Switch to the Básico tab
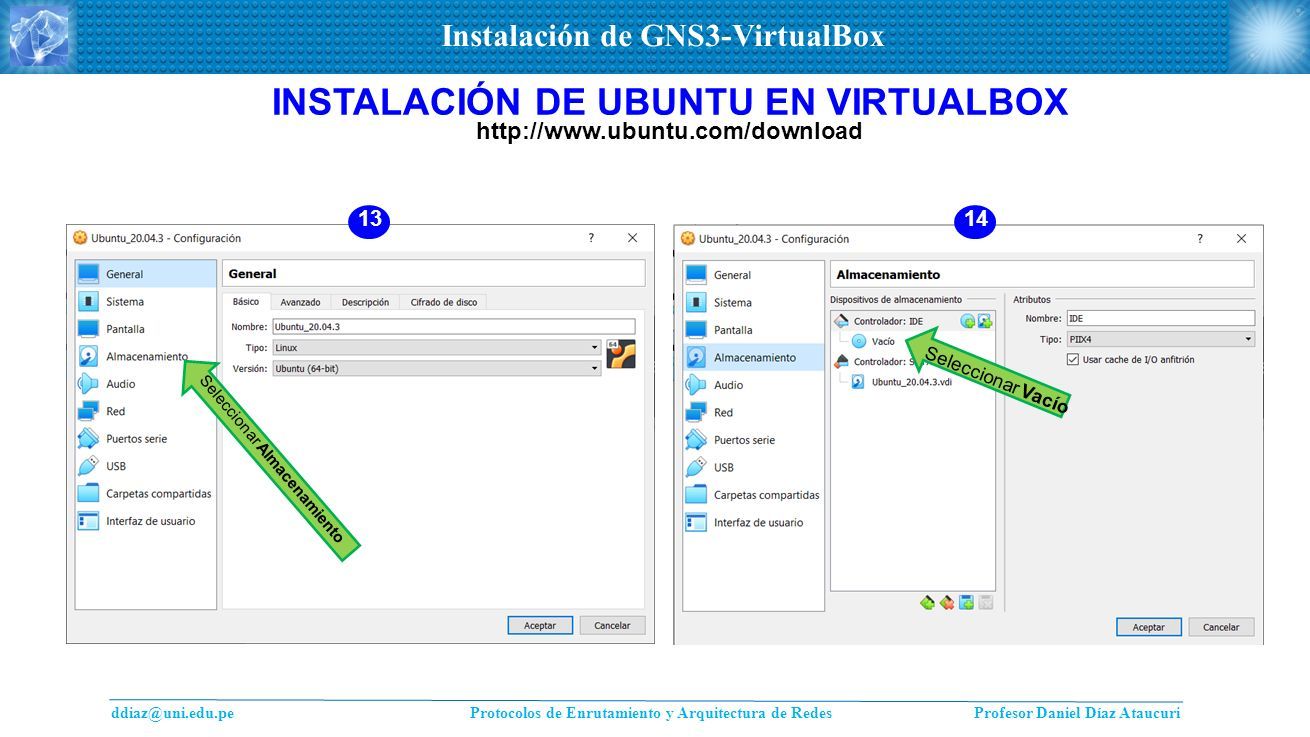1310x737 pixels. (246, 301)
